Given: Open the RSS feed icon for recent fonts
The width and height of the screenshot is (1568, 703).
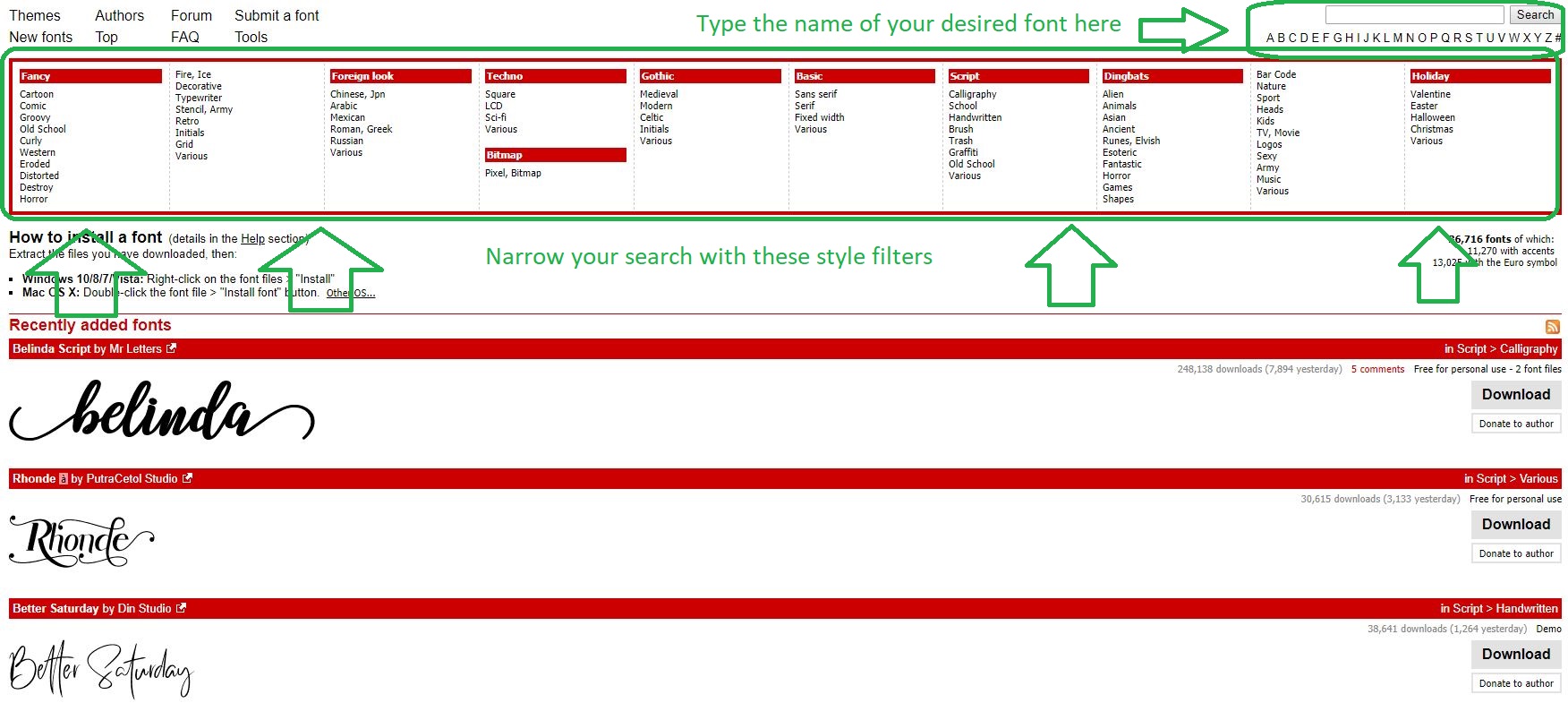Looking at the screenshot, I should click(x=1552, y=327).
